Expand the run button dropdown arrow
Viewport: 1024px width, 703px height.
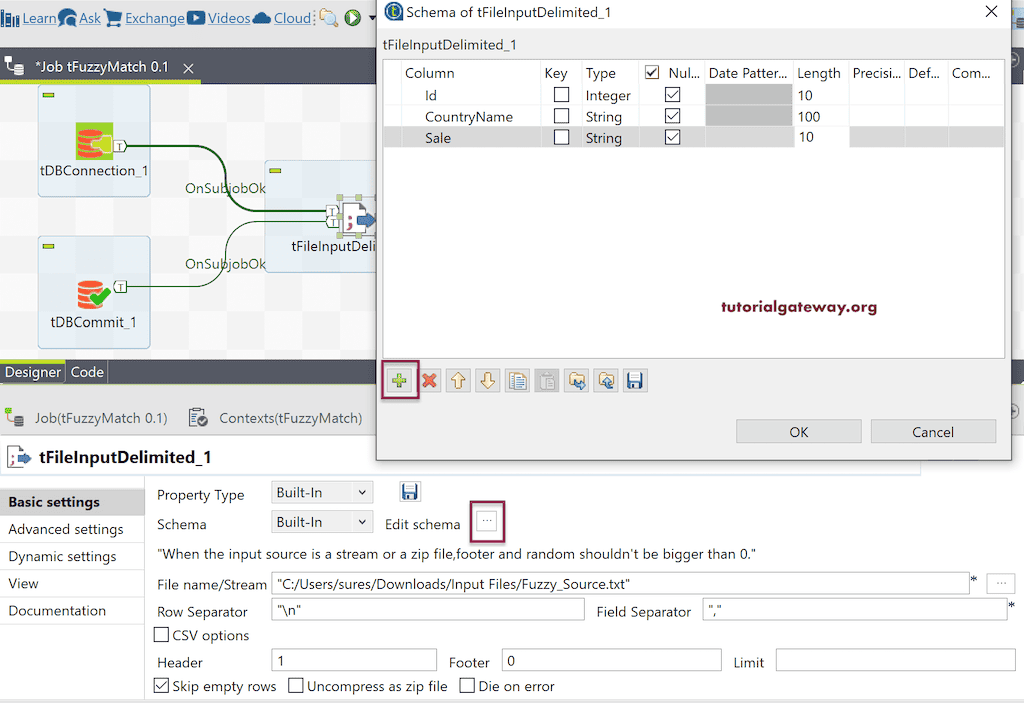click(372, 18)
